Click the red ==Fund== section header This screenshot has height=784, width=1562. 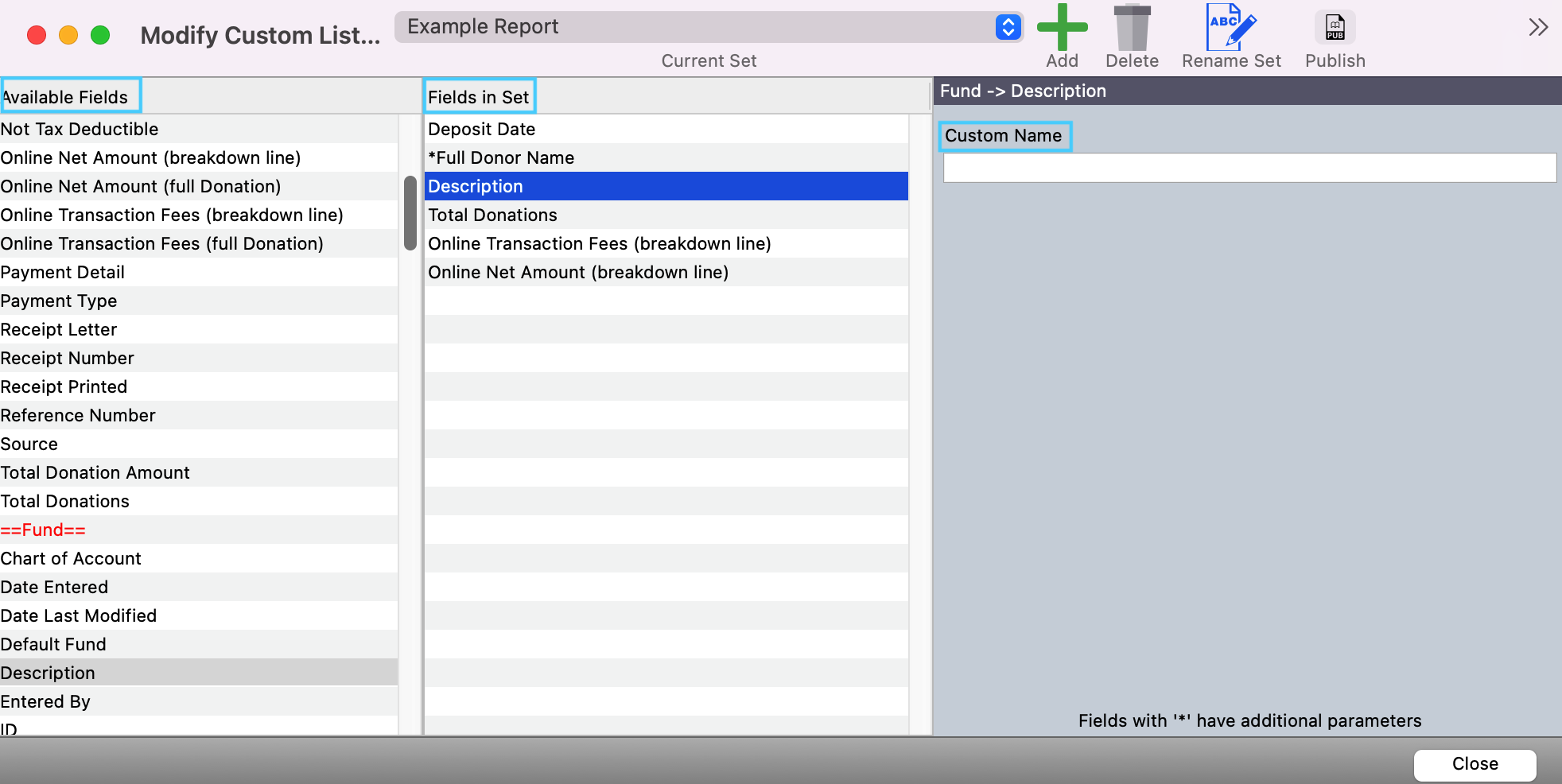pyautogui.click(x=43, y=530)
